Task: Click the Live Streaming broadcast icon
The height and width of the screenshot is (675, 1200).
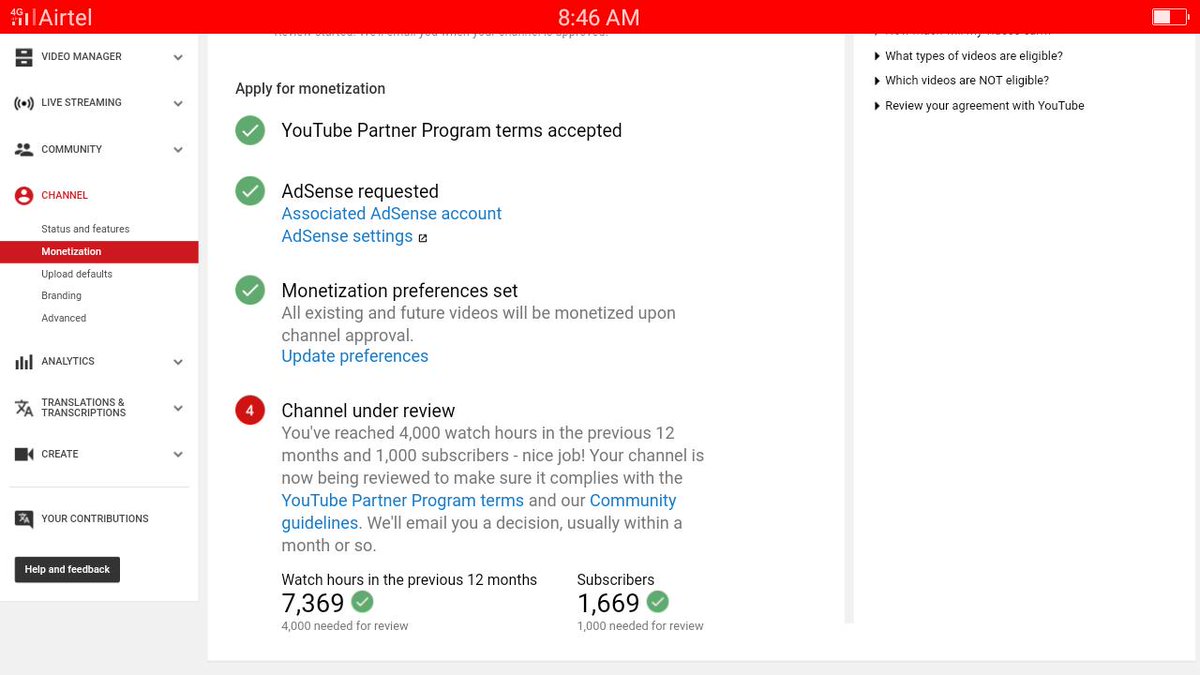Action: coord(24,103)
